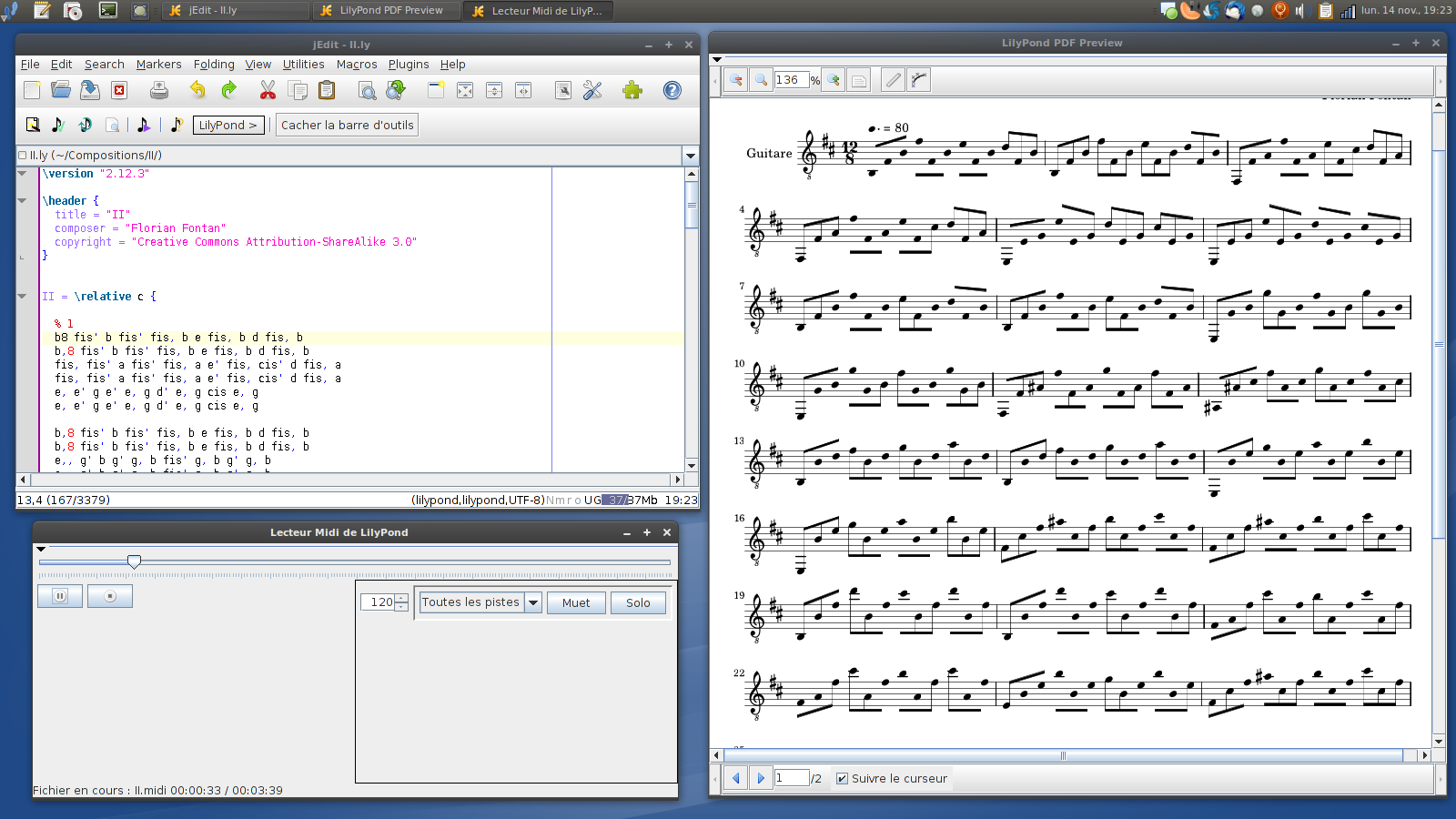Click the music note with purple play arrow

pos(143,125)
